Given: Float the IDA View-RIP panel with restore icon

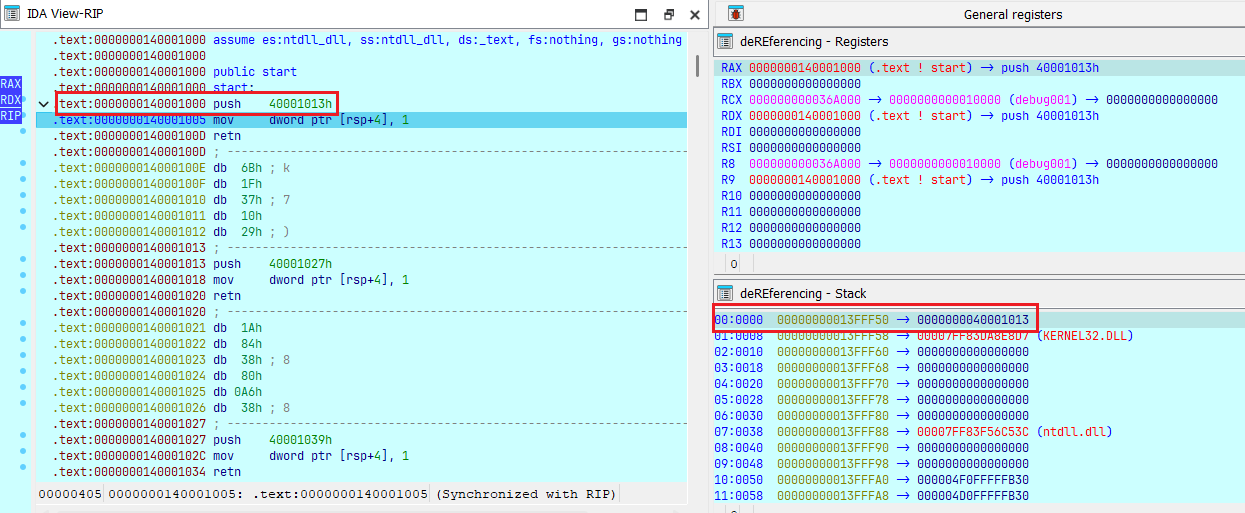Looking at the screenshot, I should pos(669,15).
